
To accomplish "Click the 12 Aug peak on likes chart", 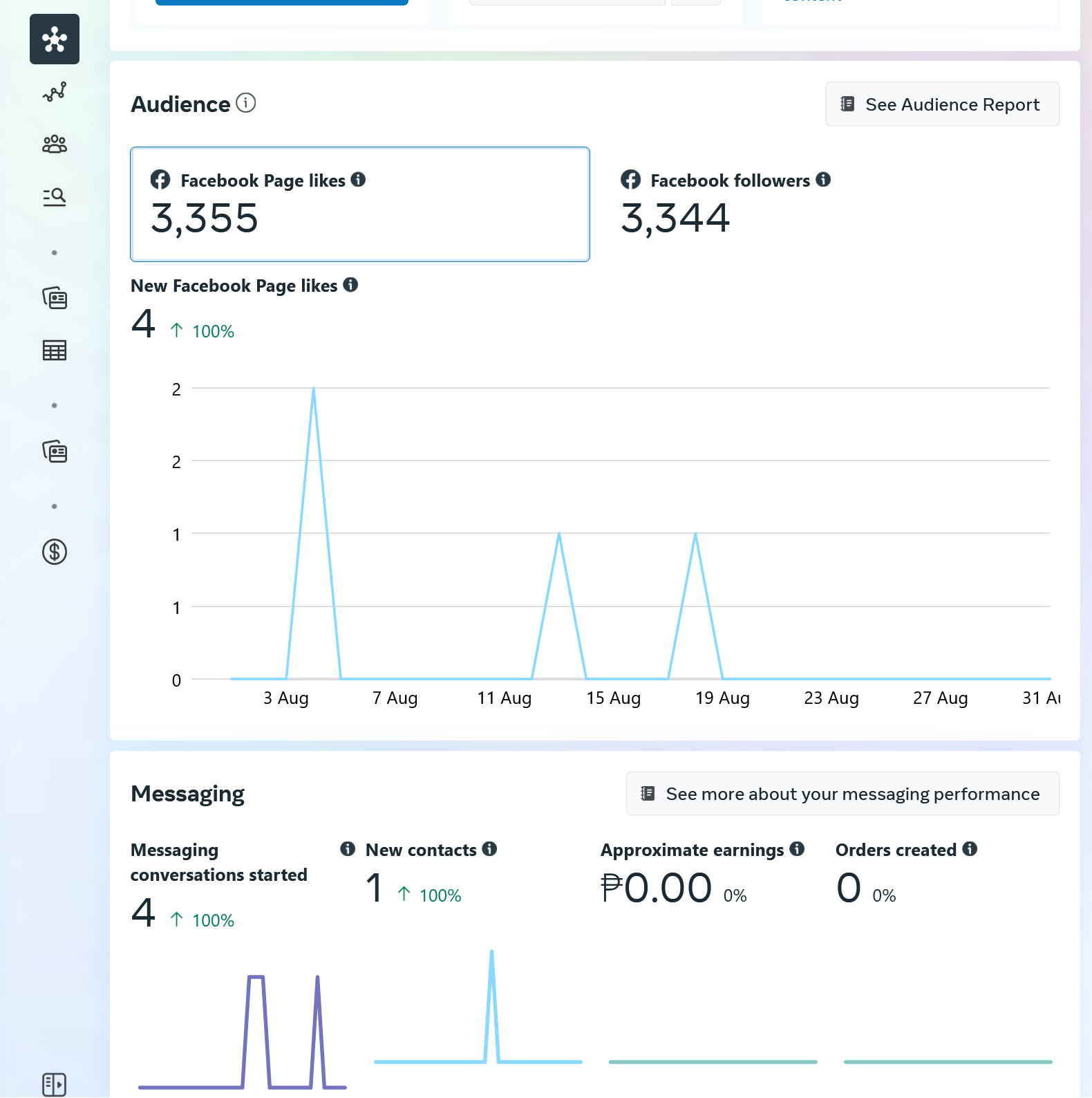I will tap(559, 534).
